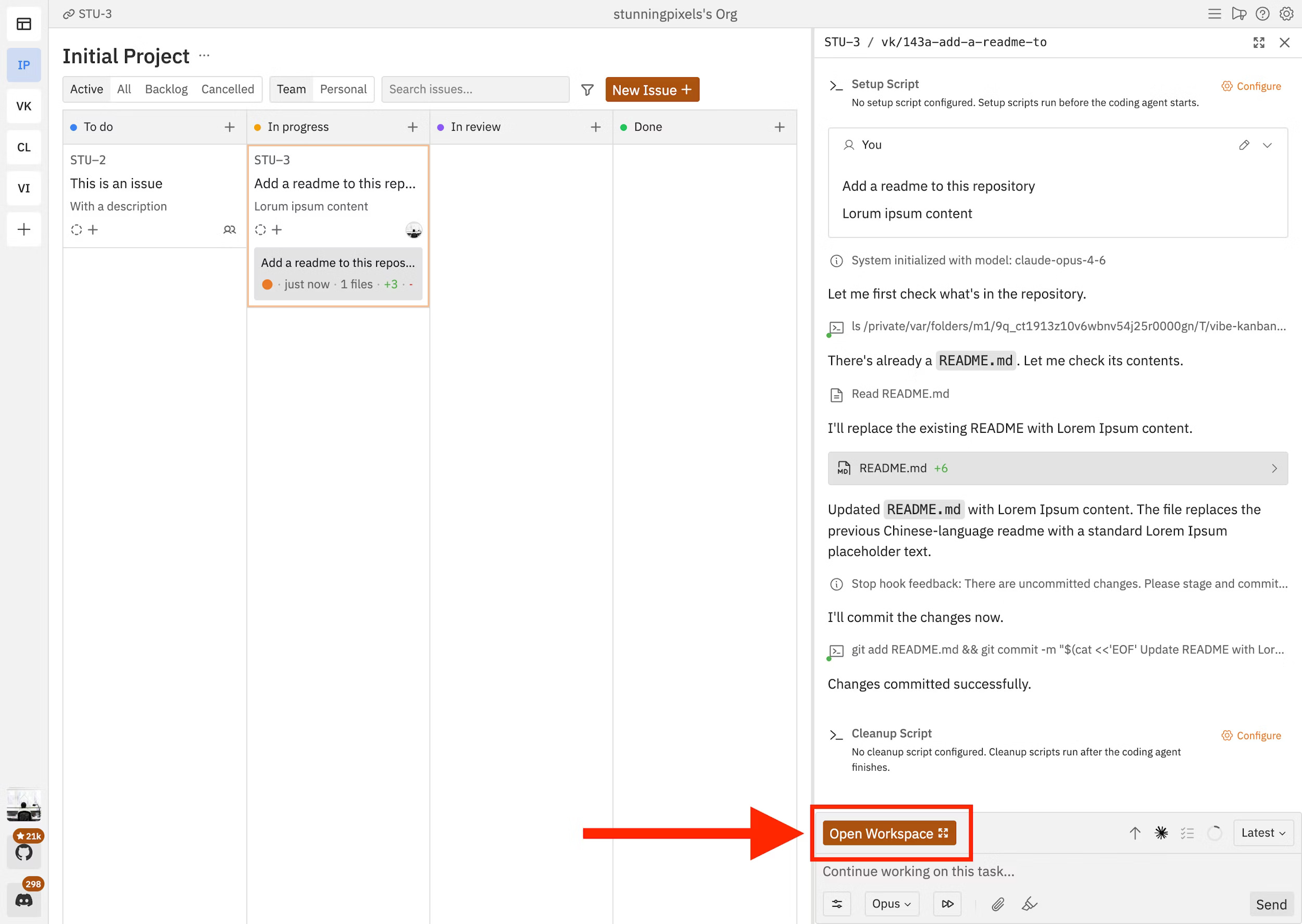Viewport: 1302px width, 924px height.
Task: Expand the README.md +6 diff row
Action: [1057, 468]
